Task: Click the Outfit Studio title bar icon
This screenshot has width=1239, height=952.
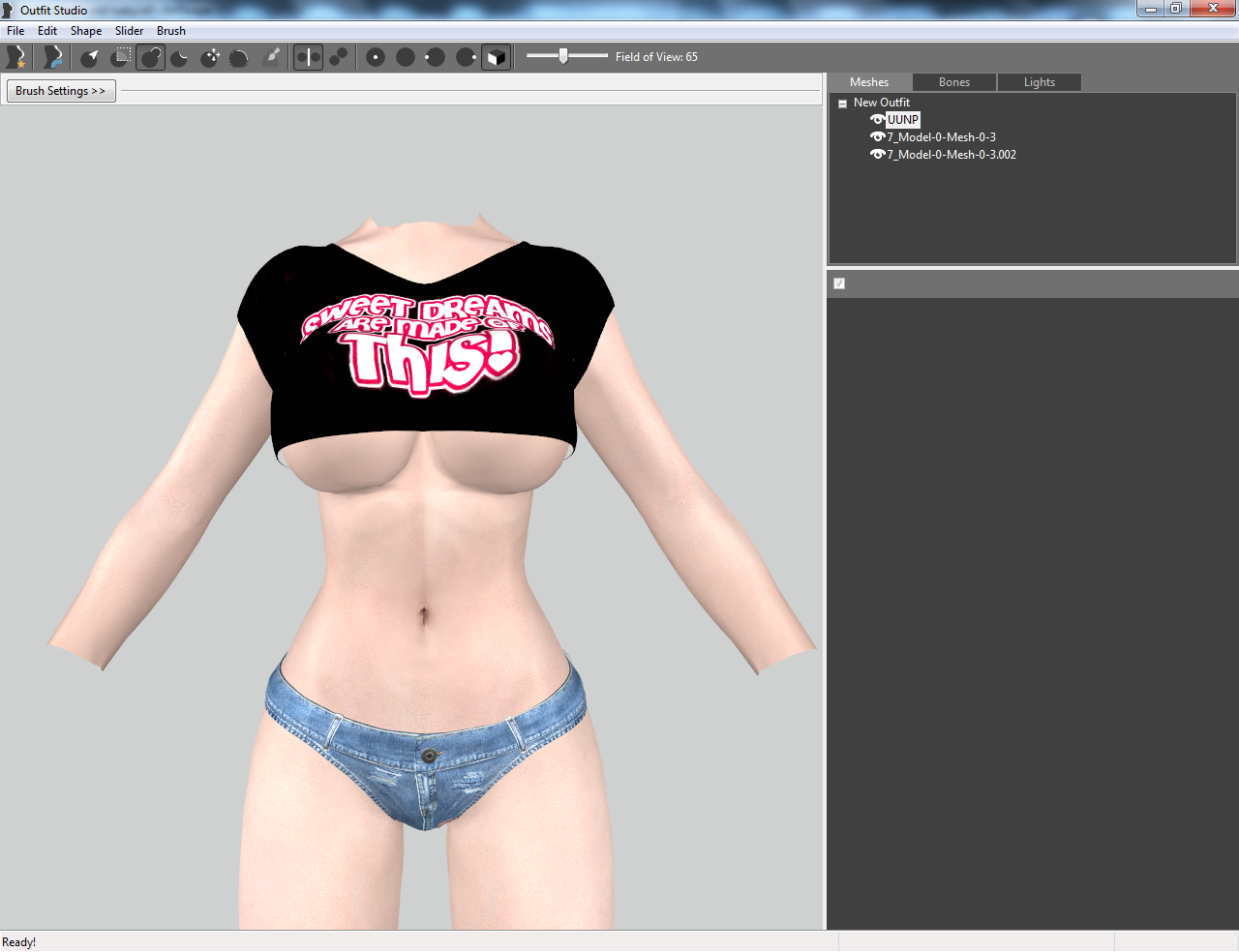Action: tap(9, 10)
